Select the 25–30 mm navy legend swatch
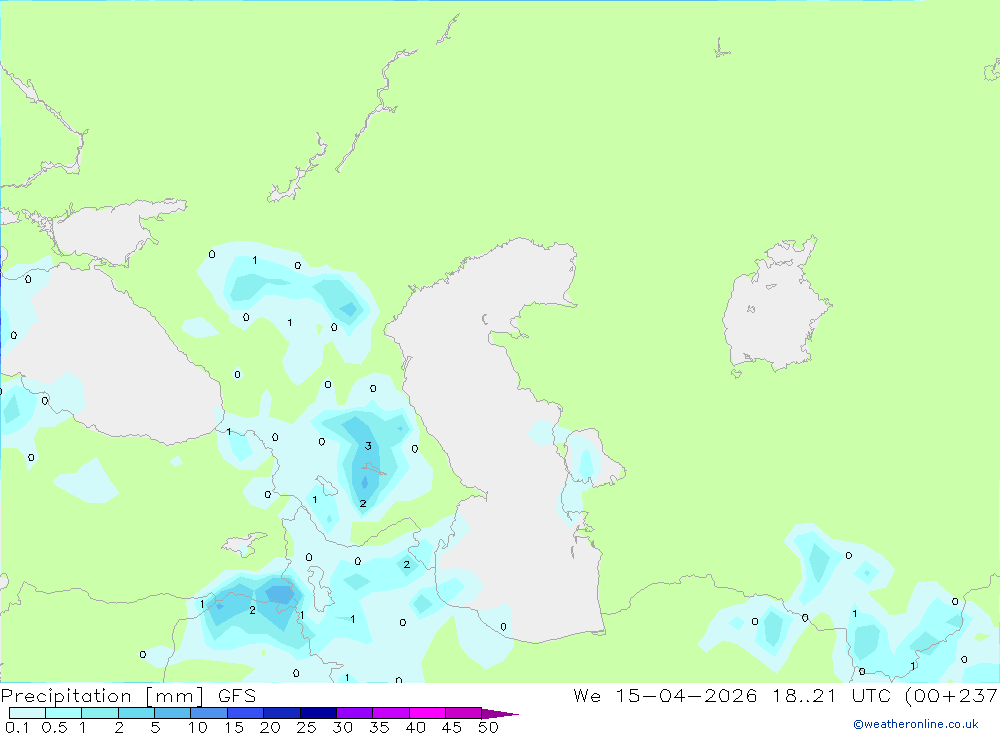Viewport: 1000px width, 733px height. [318, 713]
